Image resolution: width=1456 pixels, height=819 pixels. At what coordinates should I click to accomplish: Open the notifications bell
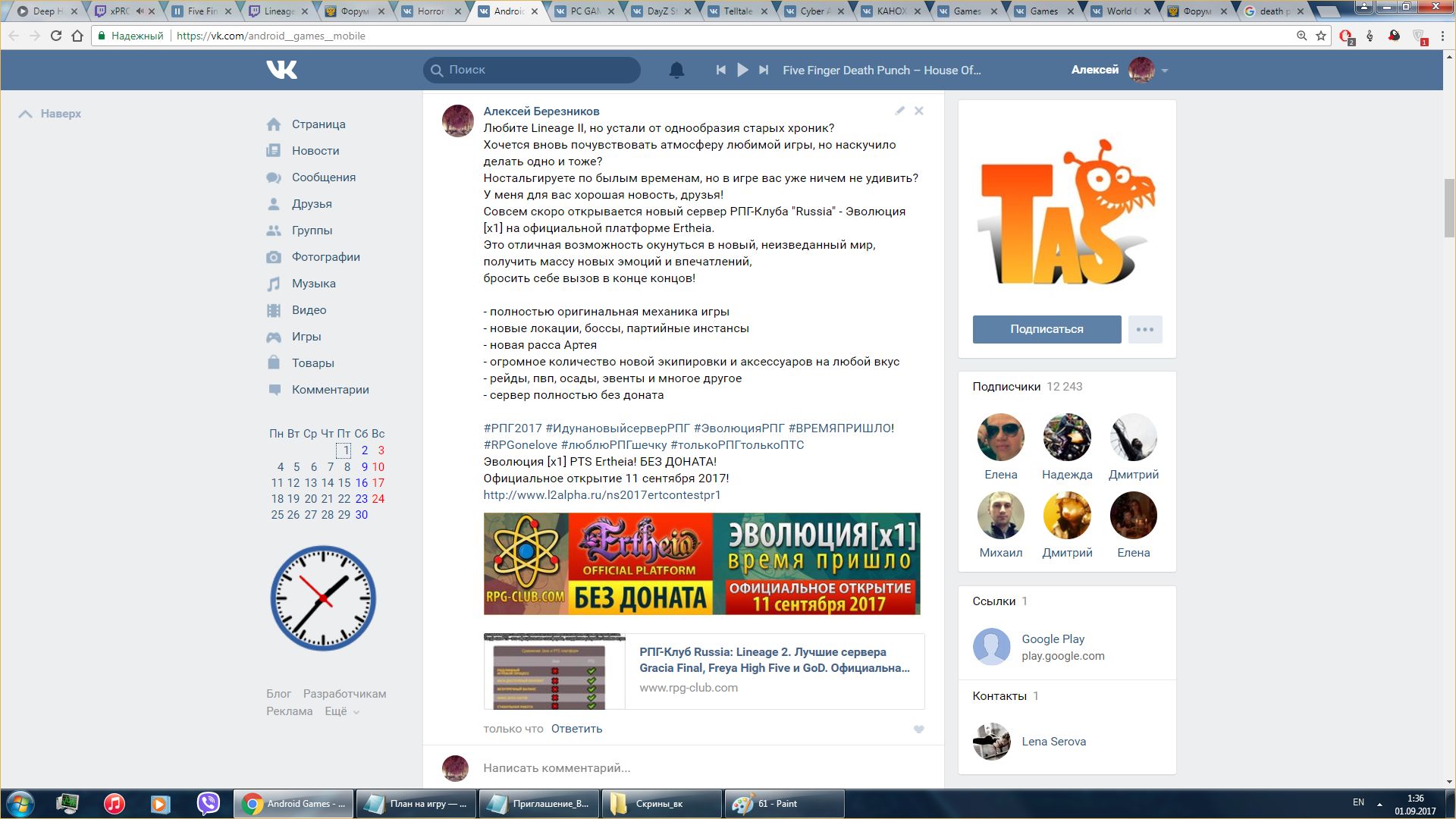676,70
